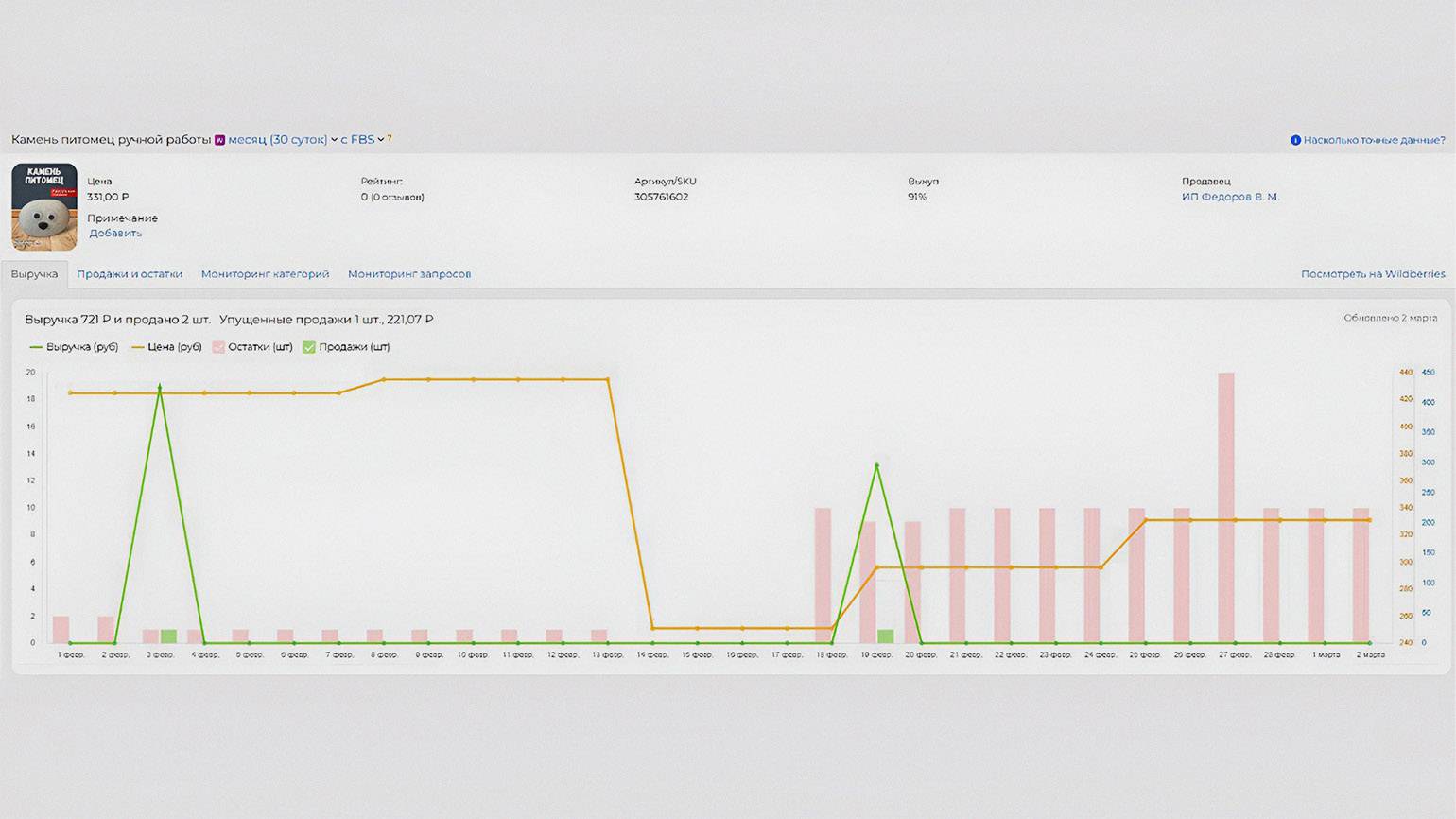Open the 'месяц (30 суток)' period dropdown
This screenshot has height=819, width=1456.
(282, 140)
